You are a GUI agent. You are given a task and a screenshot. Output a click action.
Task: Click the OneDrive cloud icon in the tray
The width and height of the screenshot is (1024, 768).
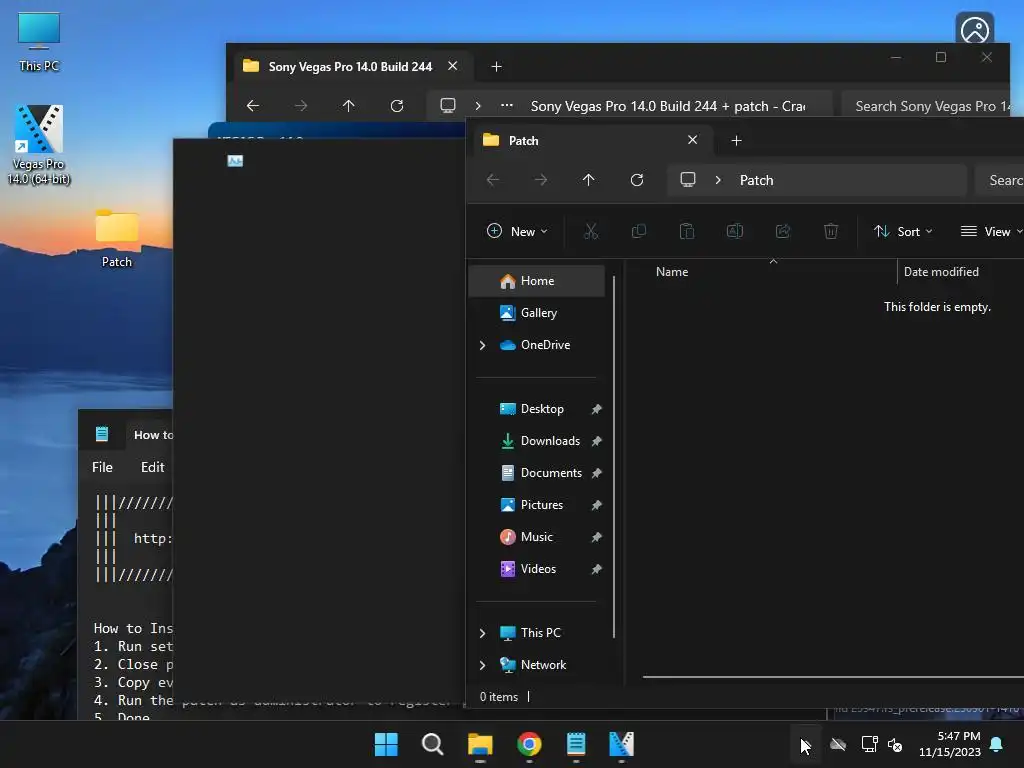click(x=839, y=744)
